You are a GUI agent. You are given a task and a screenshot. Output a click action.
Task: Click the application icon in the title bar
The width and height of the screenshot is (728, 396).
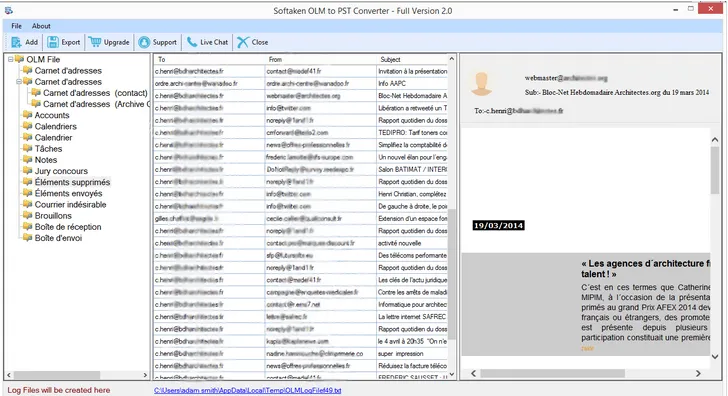coord(8,10)
